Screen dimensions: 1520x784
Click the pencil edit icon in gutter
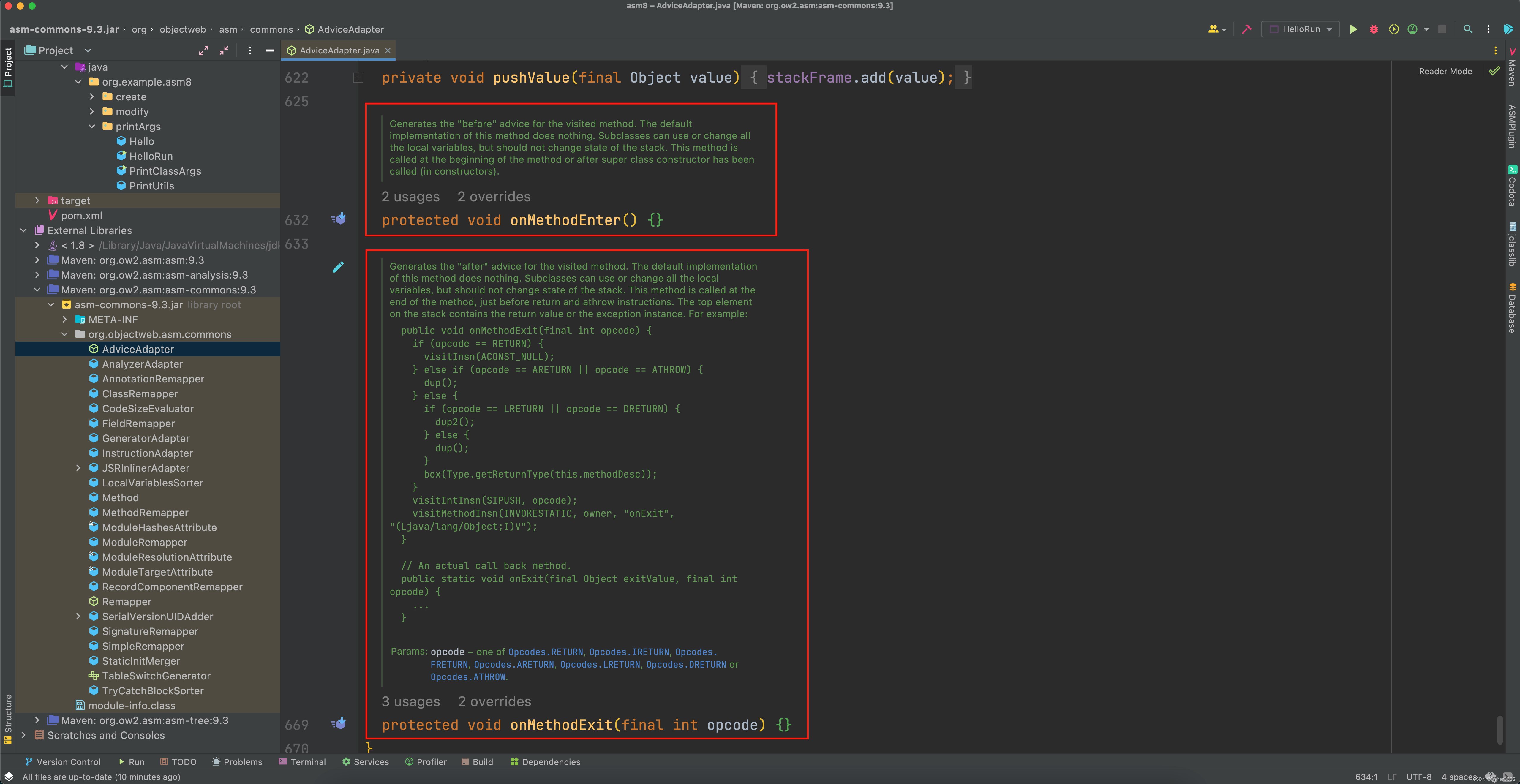click(x=338, y=267)
